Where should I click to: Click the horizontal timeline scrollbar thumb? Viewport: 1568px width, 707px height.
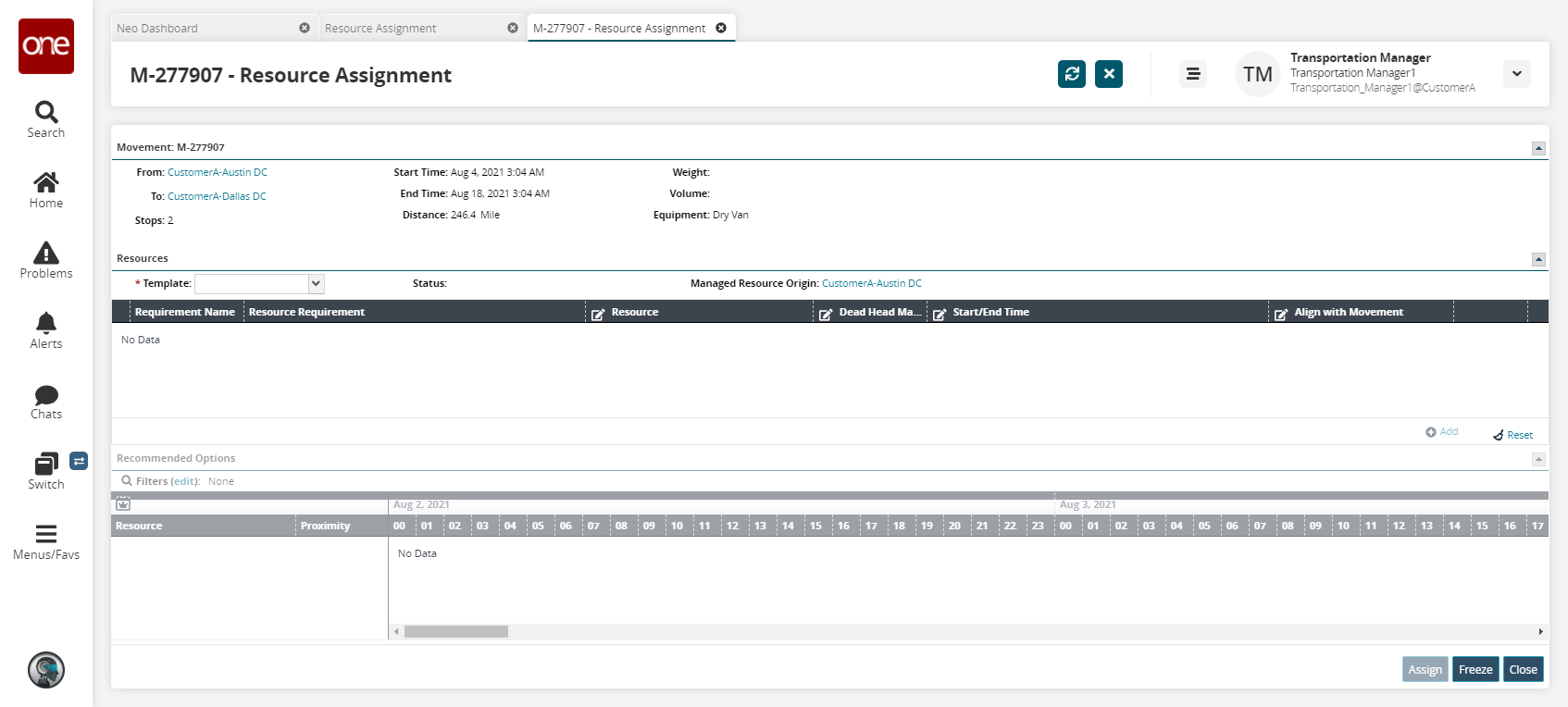click(455, 632)
